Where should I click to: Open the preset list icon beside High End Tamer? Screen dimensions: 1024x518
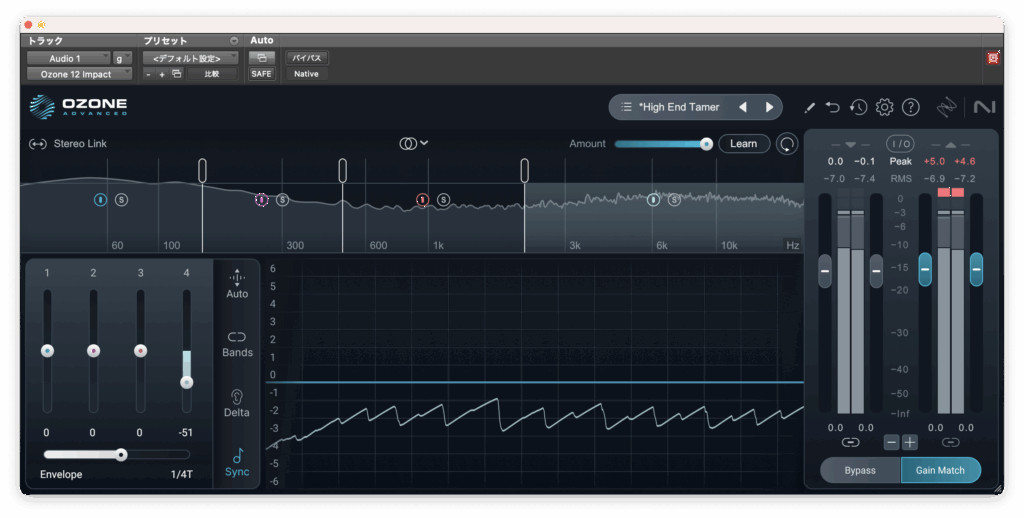pyautogui.click(x=626, y=107)
